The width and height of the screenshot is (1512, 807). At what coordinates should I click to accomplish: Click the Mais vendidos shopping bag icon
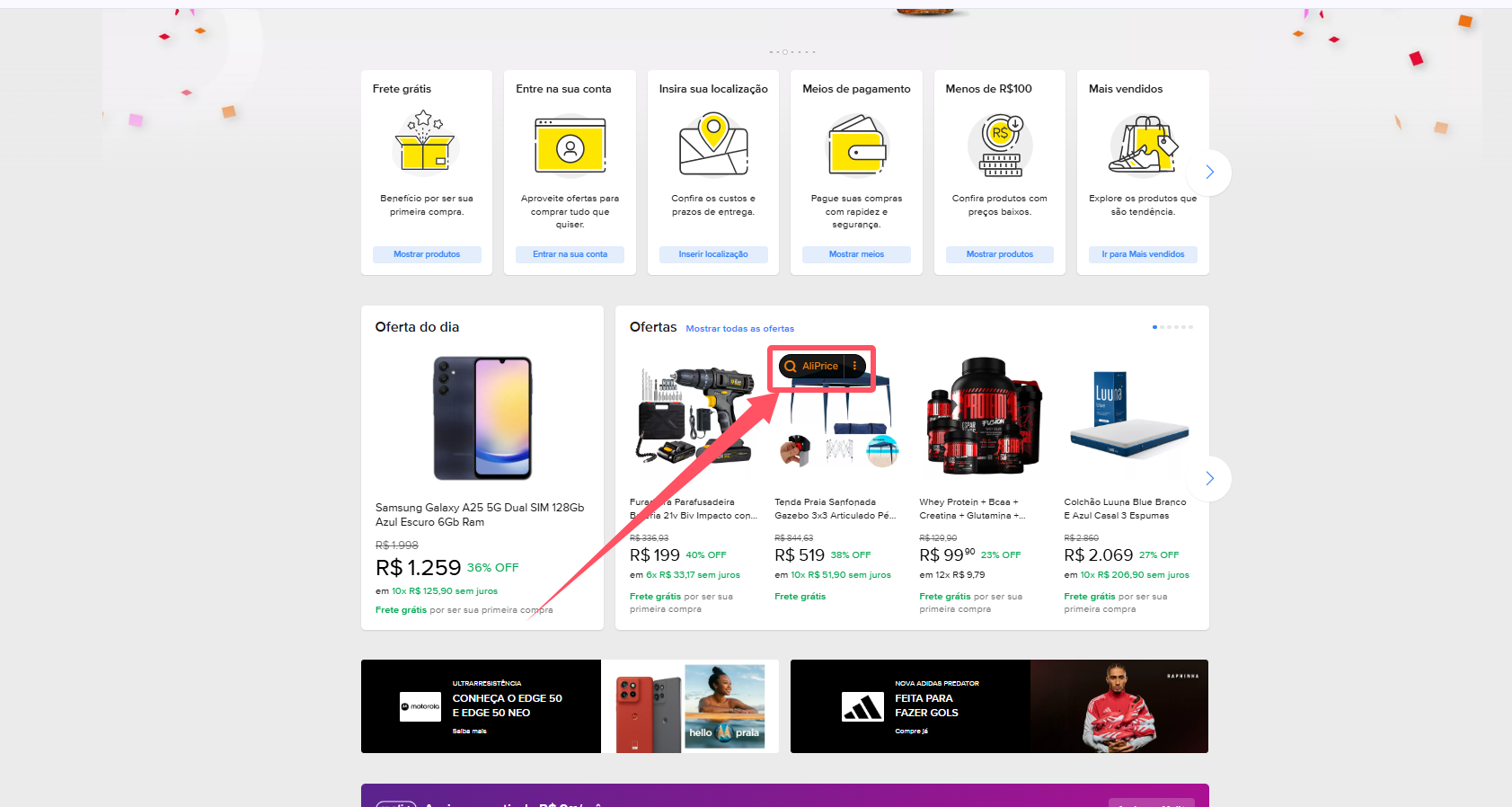[x=1142, y=144]
